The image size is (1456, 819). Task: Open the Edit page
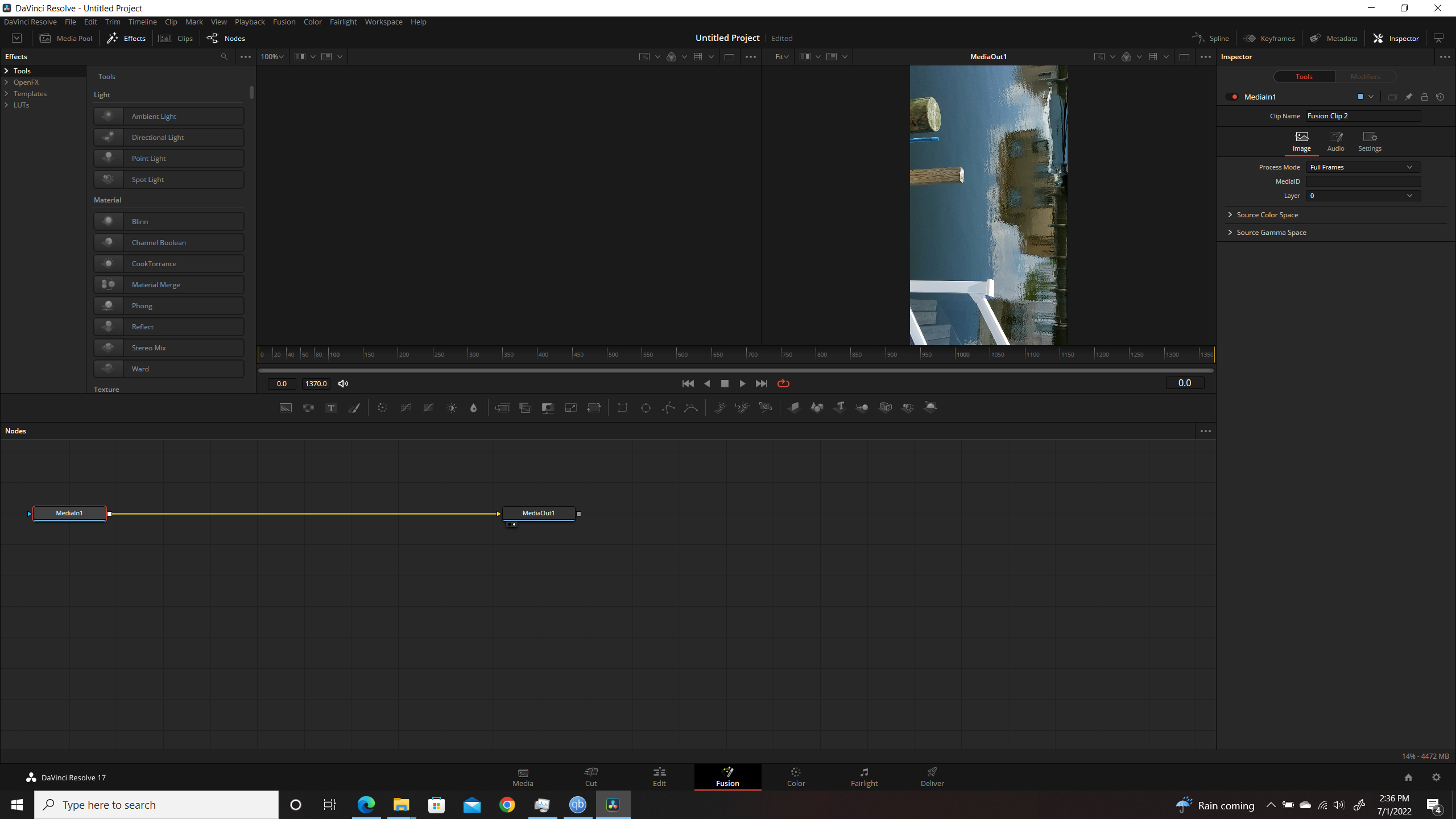(659, 777)
